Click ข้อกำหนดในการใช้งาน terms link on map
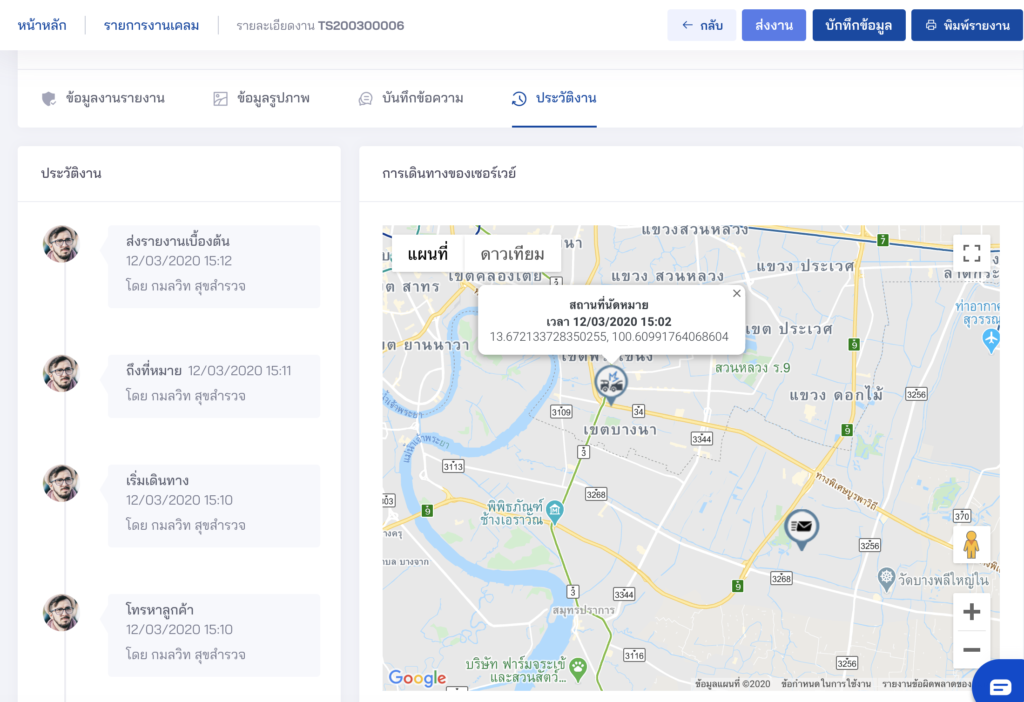1024x702 pixels. (825, 684)
